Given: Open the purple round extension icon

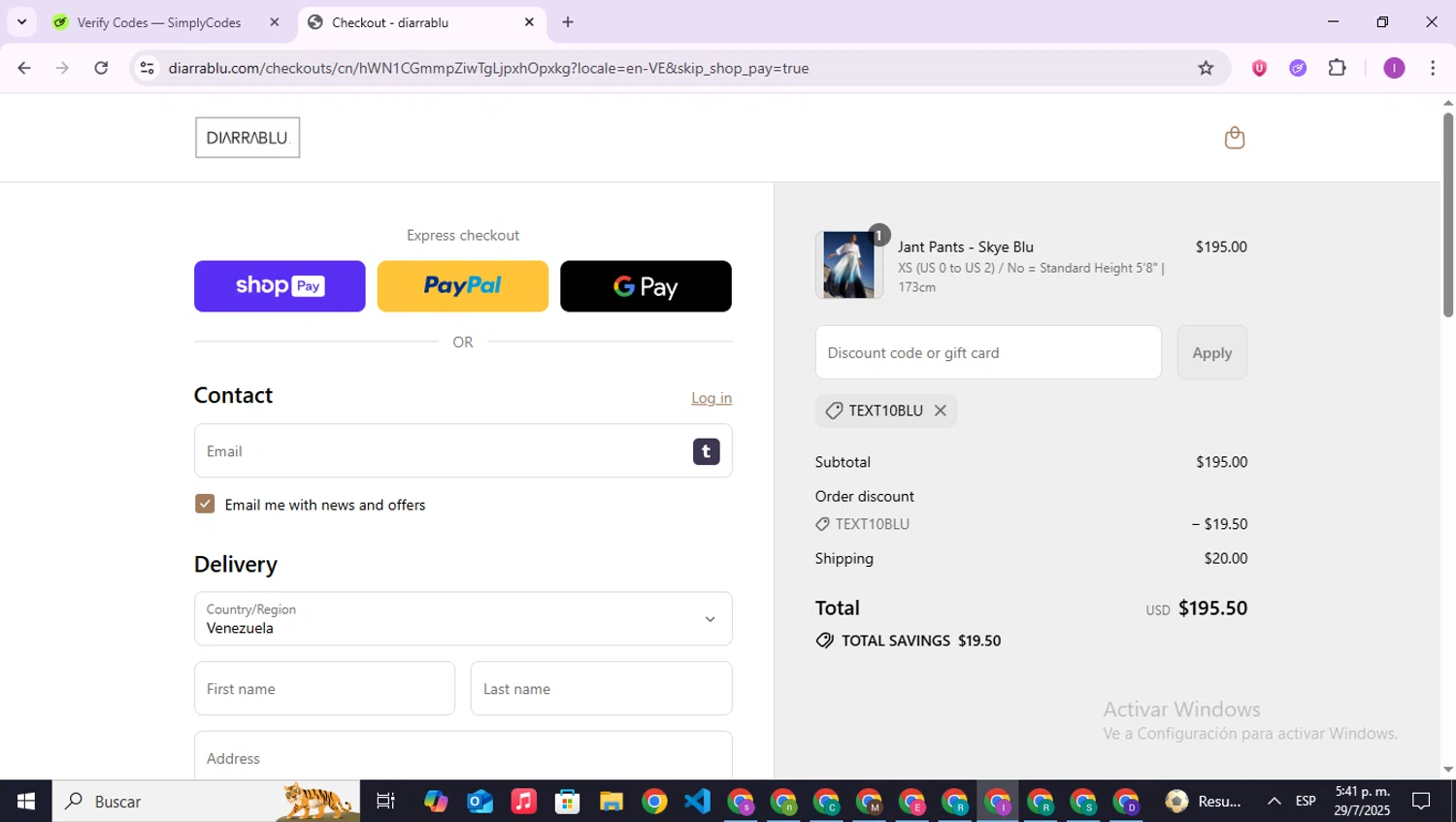Looking at the screenshot, I should [x=1298, y=68].
